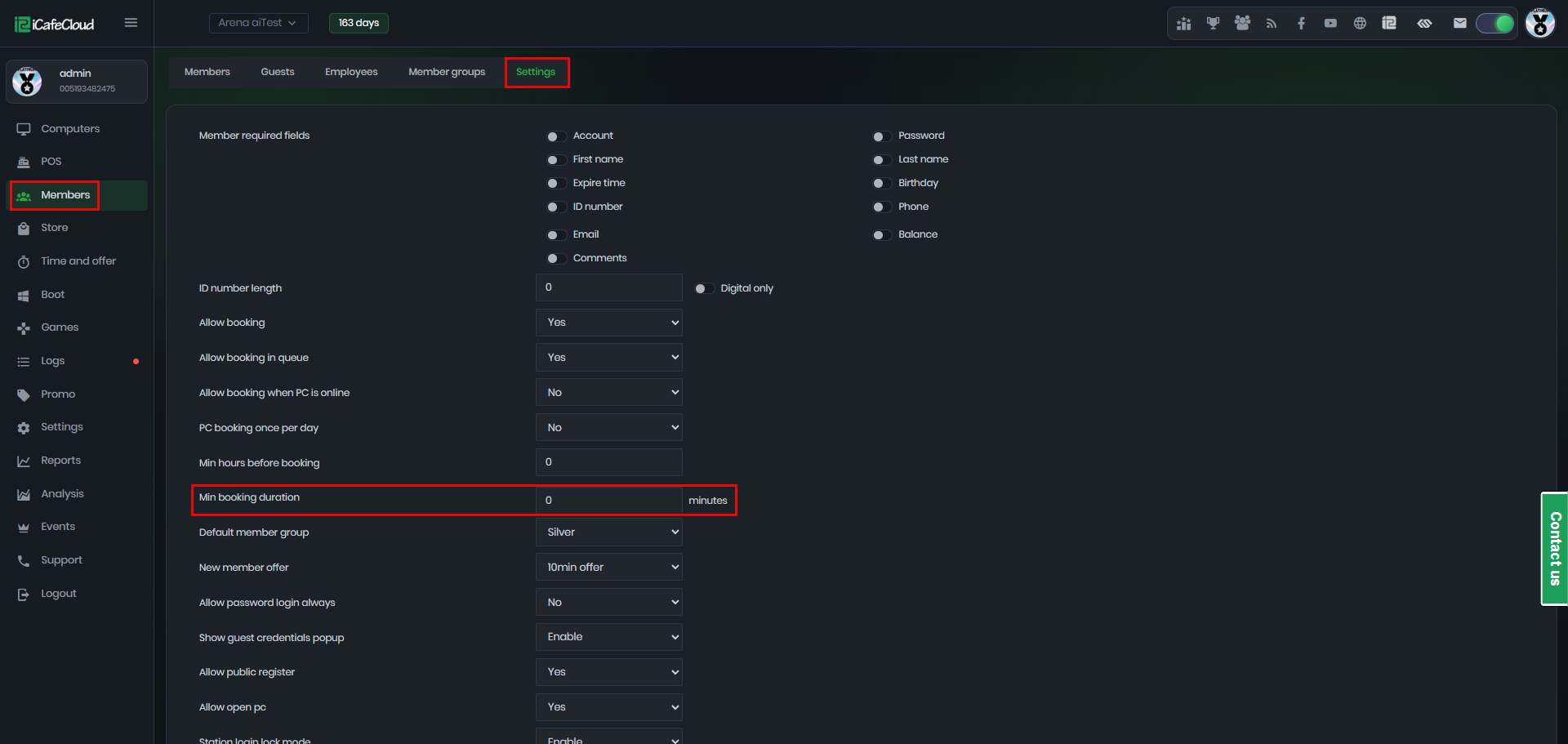Click the Store bag icon in sidebar

click(24, 229)
